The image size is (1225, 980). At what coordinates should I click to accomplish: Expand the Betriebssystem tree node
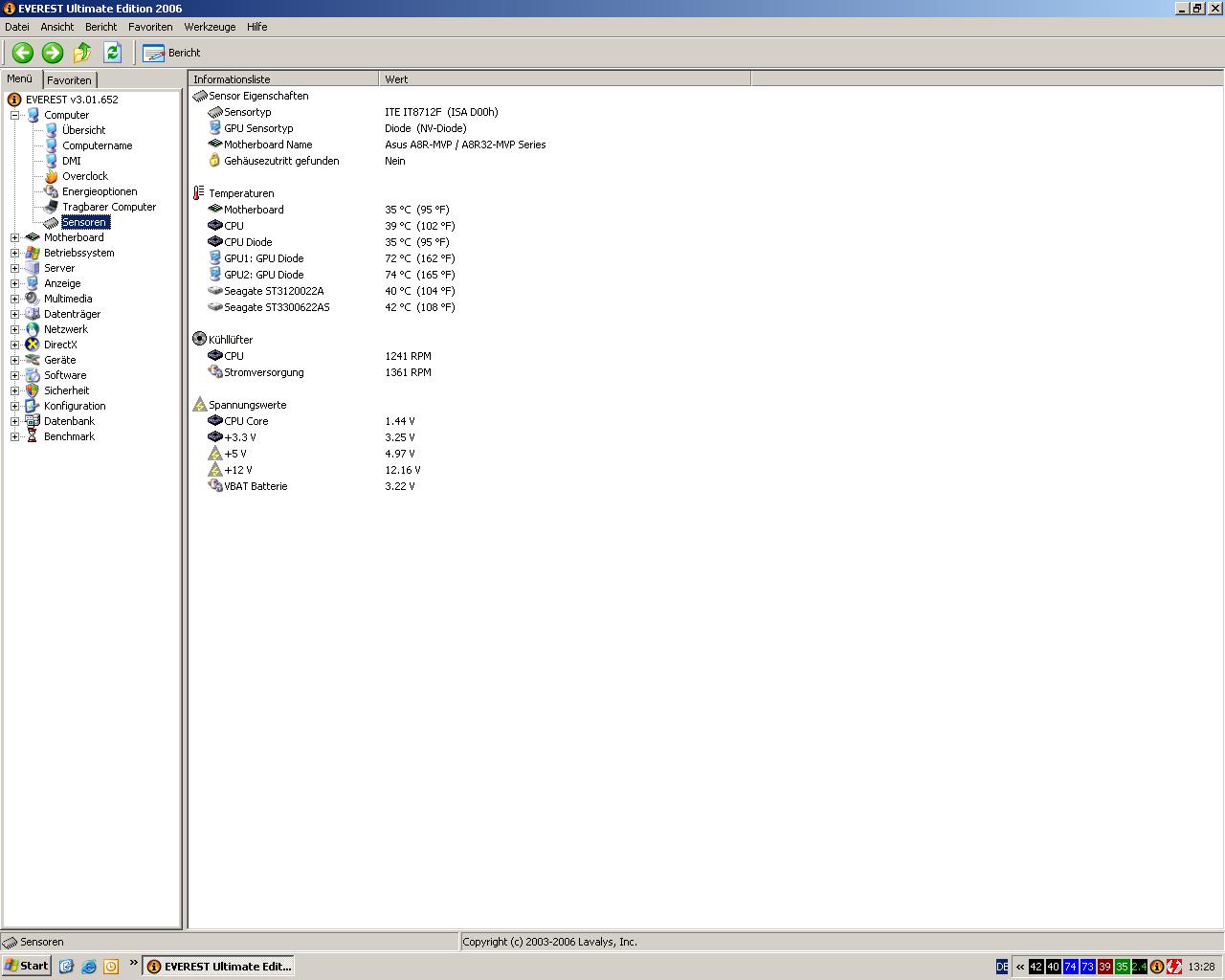15,253
